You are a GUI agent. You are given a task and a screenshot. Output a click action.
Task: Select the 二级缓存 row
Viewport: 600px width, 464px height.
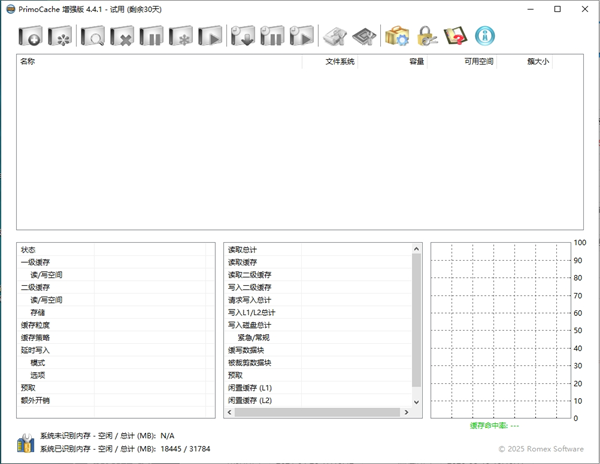click(x=116, y=287)
